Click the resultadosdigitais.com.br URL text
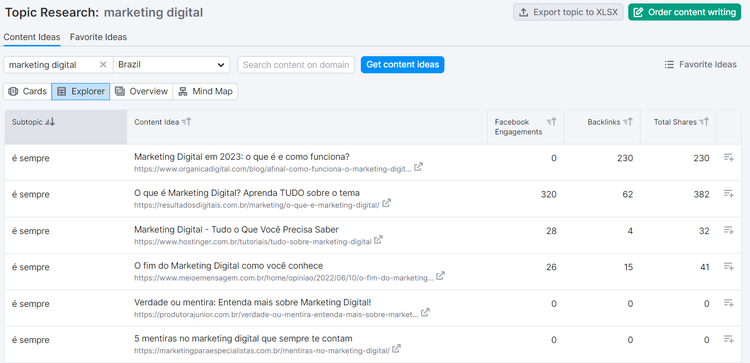 pyautogui.click(x=257, y=205)
